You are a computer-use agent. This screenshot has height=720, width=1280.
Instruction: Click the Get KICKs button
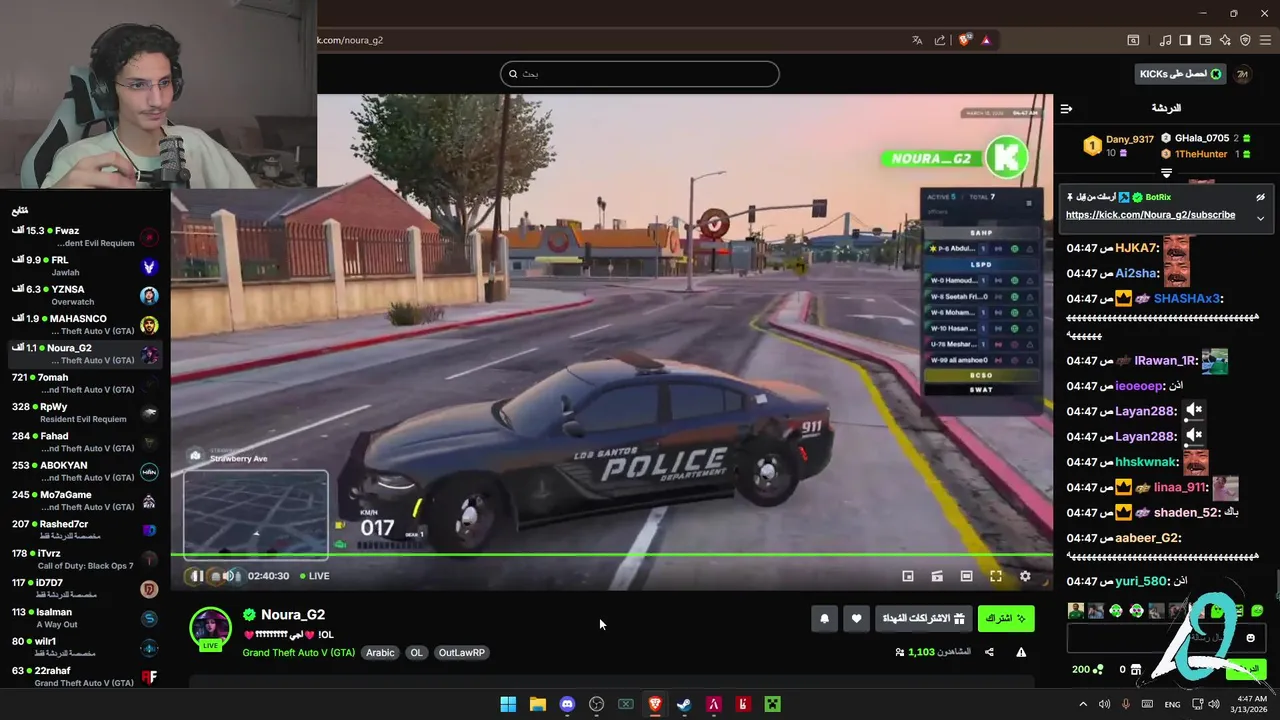[1181, 74]
